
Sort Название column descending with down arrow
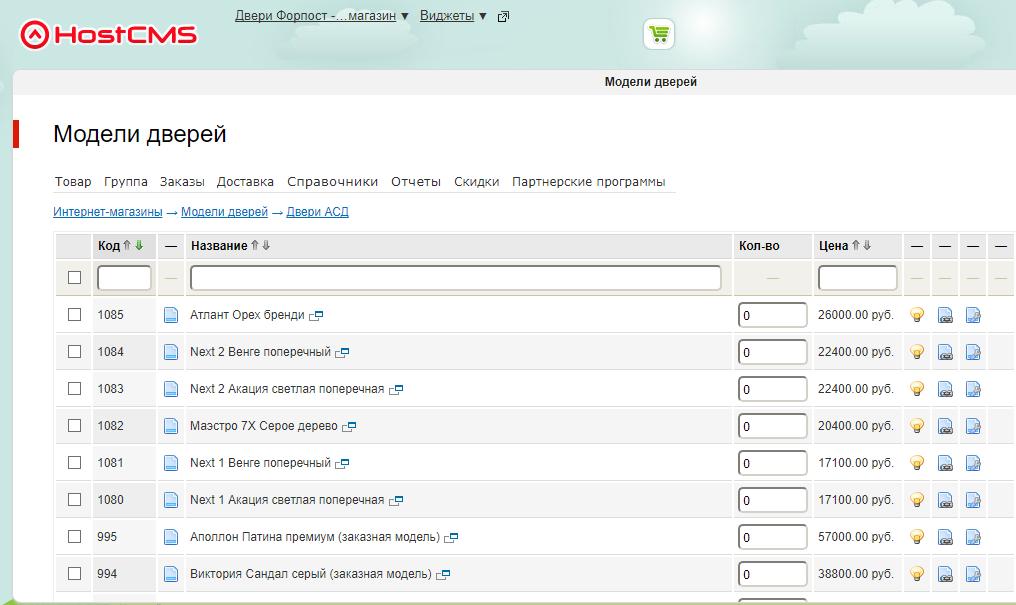[x=266, y=245]
